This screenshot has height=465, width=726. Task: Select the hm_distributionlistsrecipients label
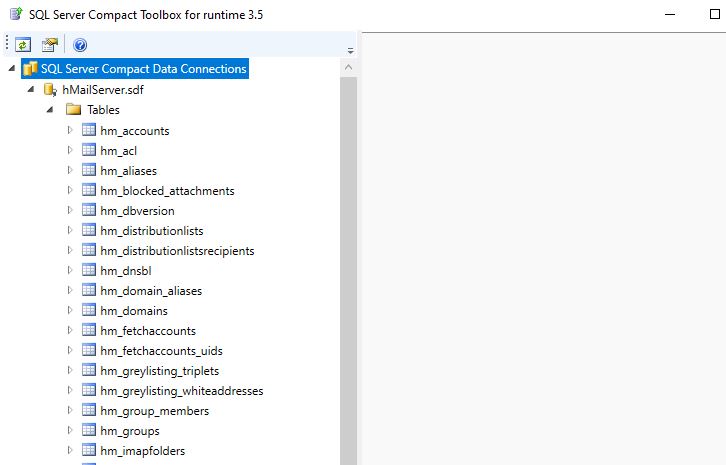(177, 251)
